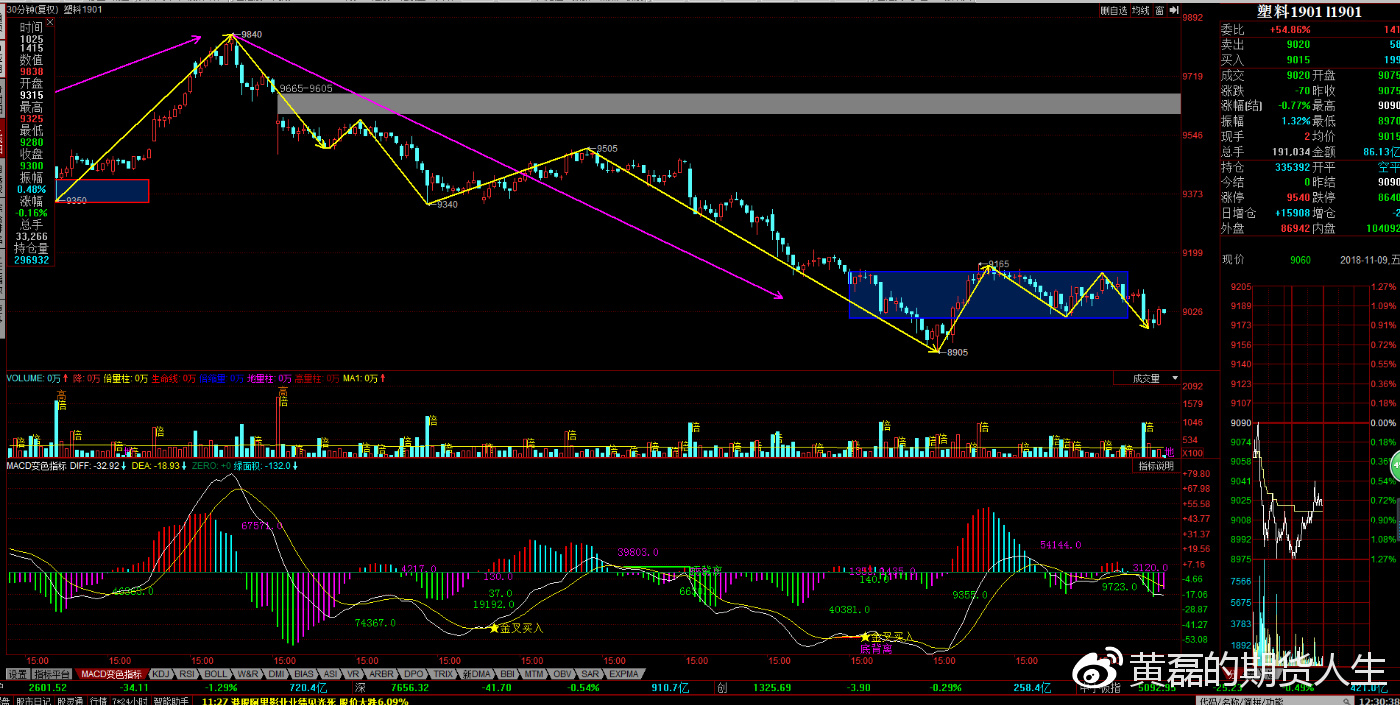The height and width of the screenshot is (705, 1400).
Task: Open the 设置 tab
Action: coord(17,674)
